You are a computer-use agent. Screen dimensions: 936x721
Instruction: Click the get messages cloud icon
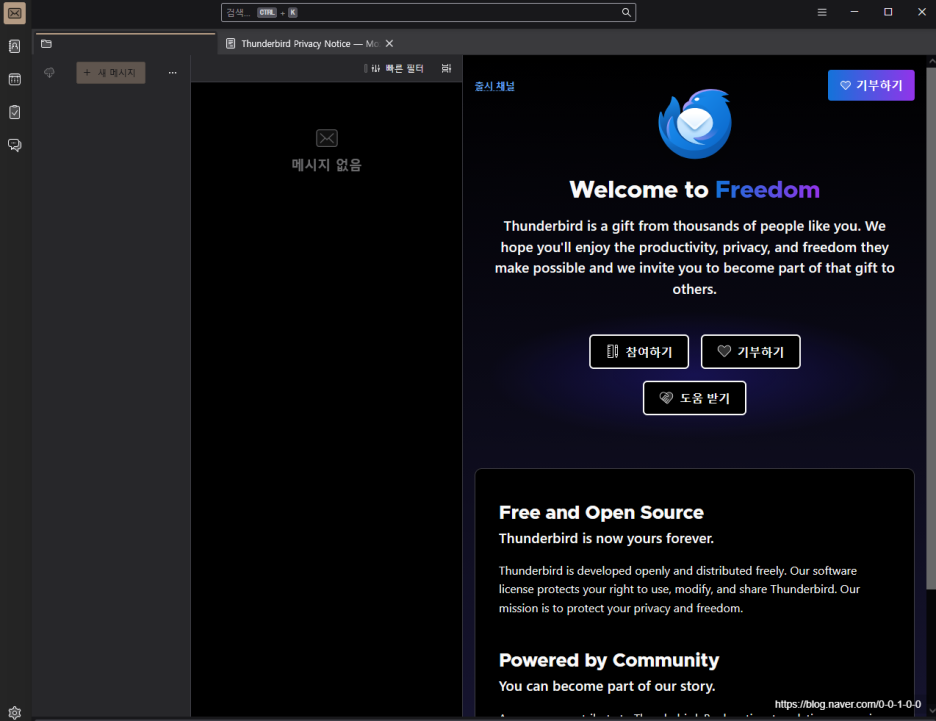[50, 73]
